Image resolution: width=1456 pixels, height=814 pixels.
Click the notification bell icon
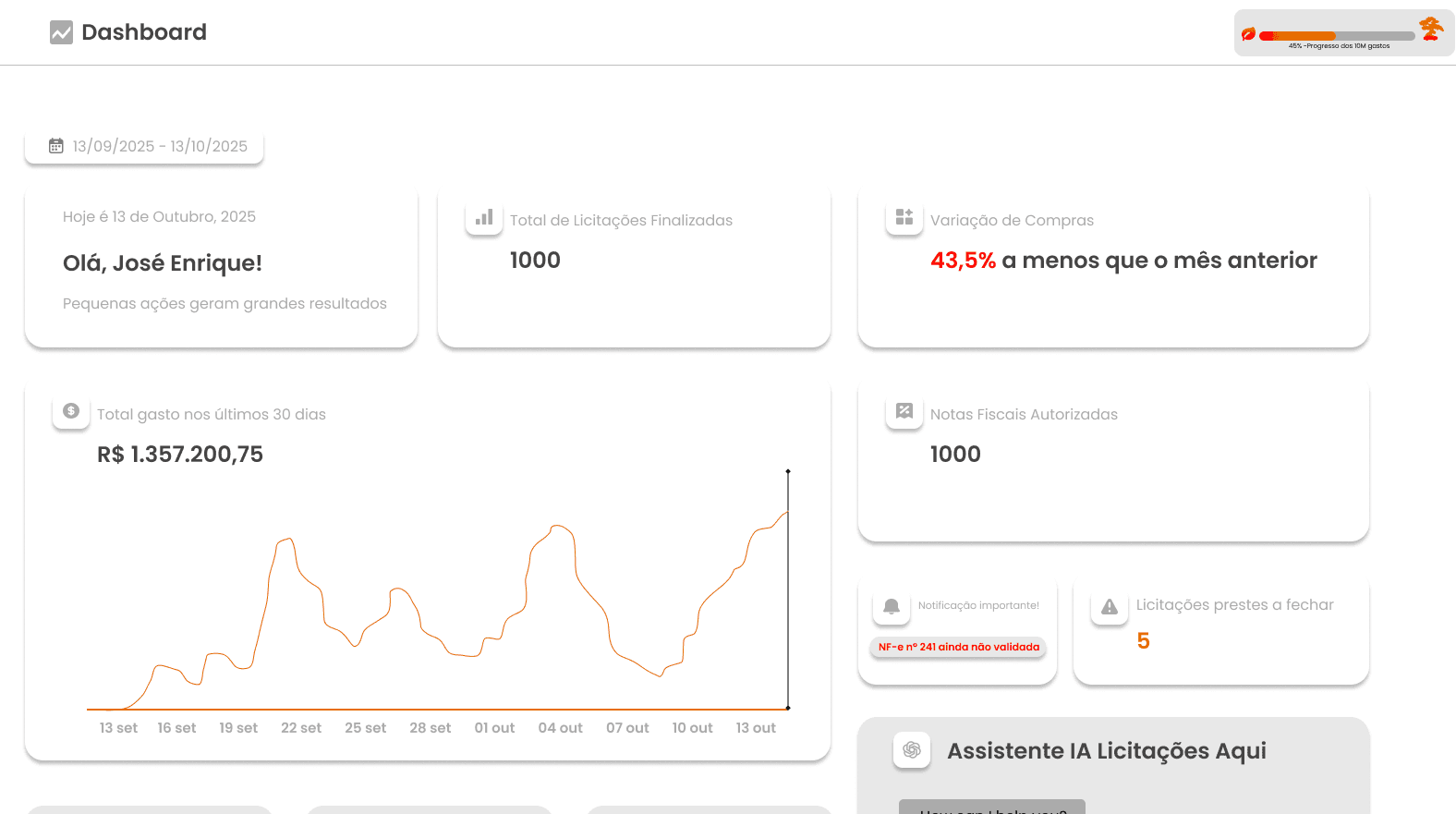coord(892,606)
